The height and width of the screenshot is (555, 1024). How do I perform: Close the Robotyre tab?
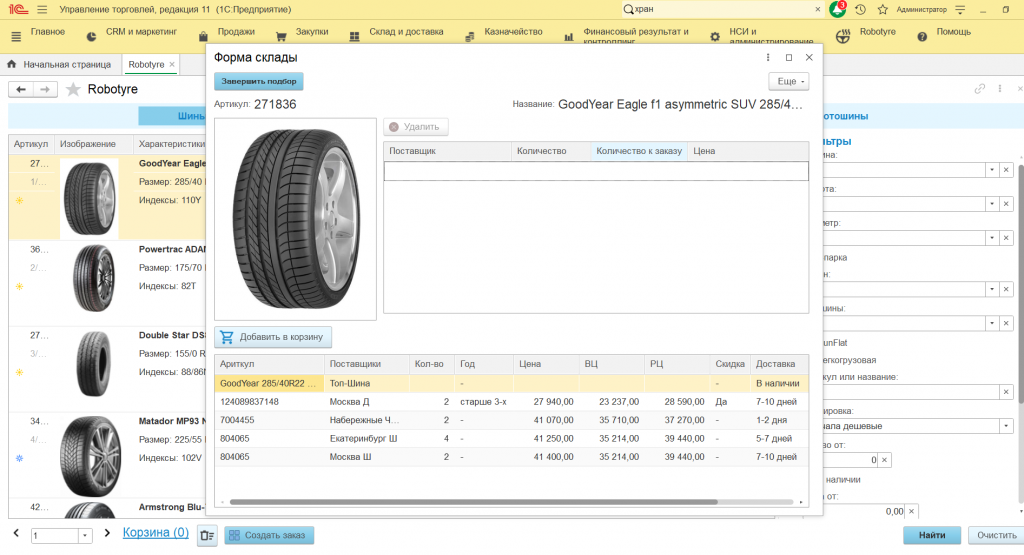click(172, 64)
